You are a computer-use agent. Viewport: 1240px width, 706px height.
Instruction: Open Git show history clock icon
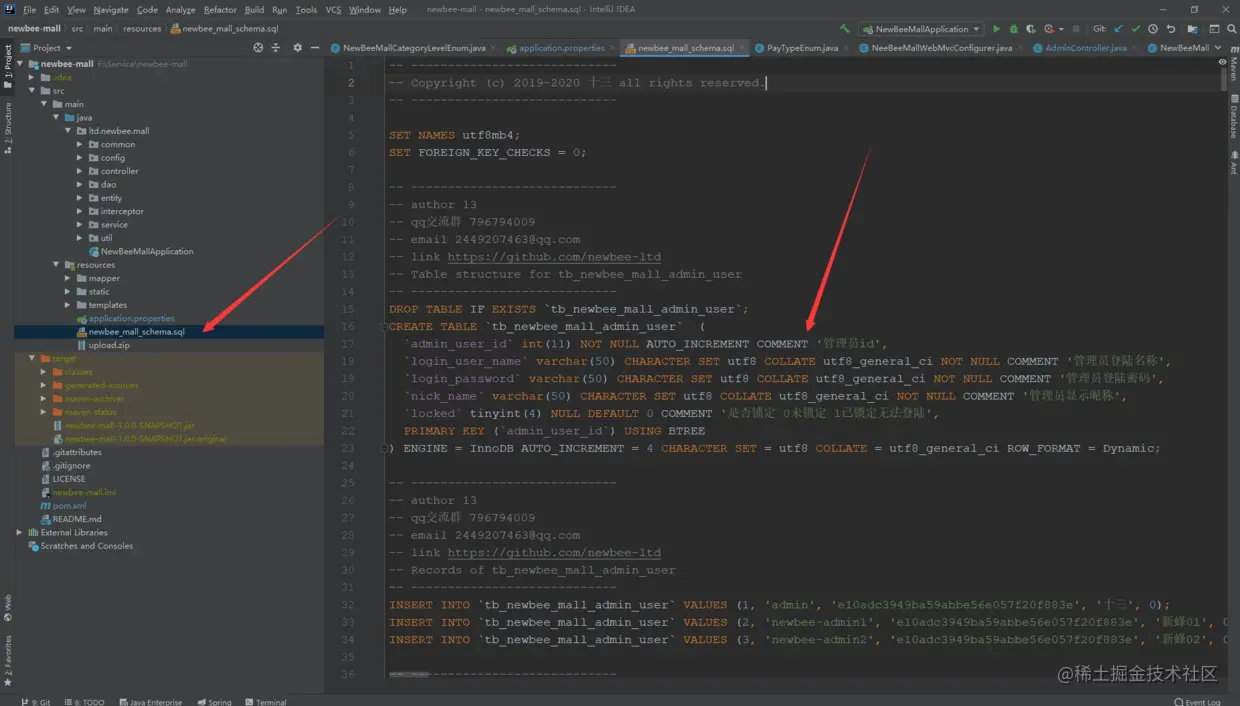click(1153, 29)
